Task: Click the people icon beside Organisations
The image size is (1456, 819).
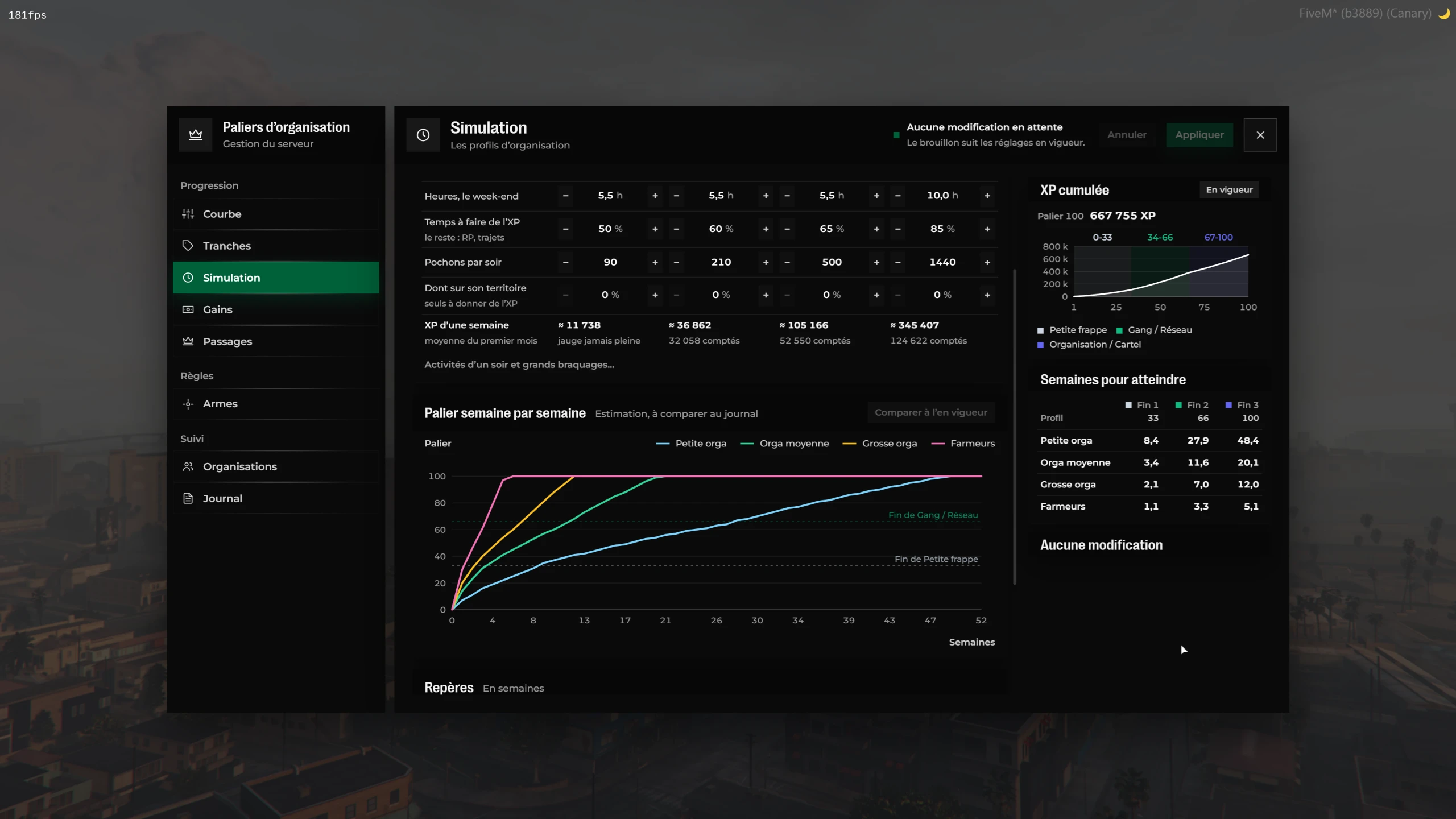Action: pos(188,466)
